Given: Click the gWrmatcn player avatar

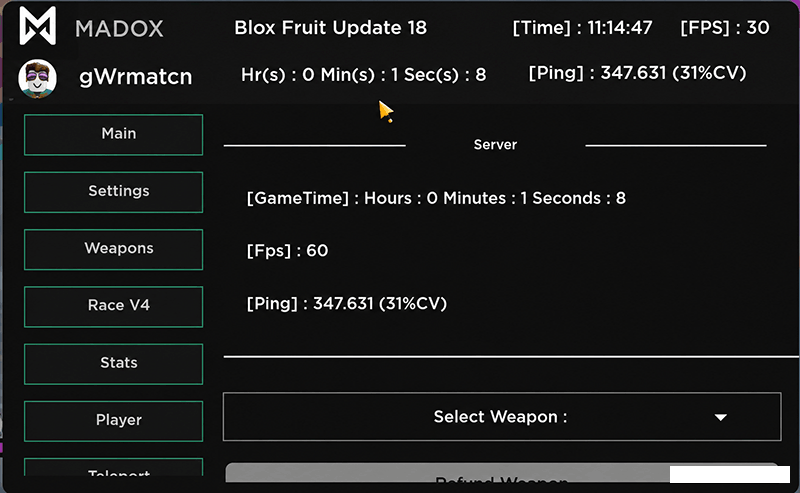Looking at the screenshot, I should click(x=37, y=78).
